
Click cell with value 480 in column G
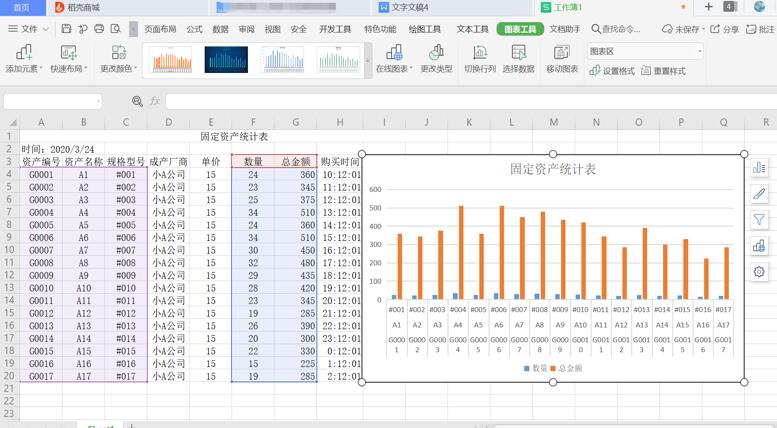(296, 263)
